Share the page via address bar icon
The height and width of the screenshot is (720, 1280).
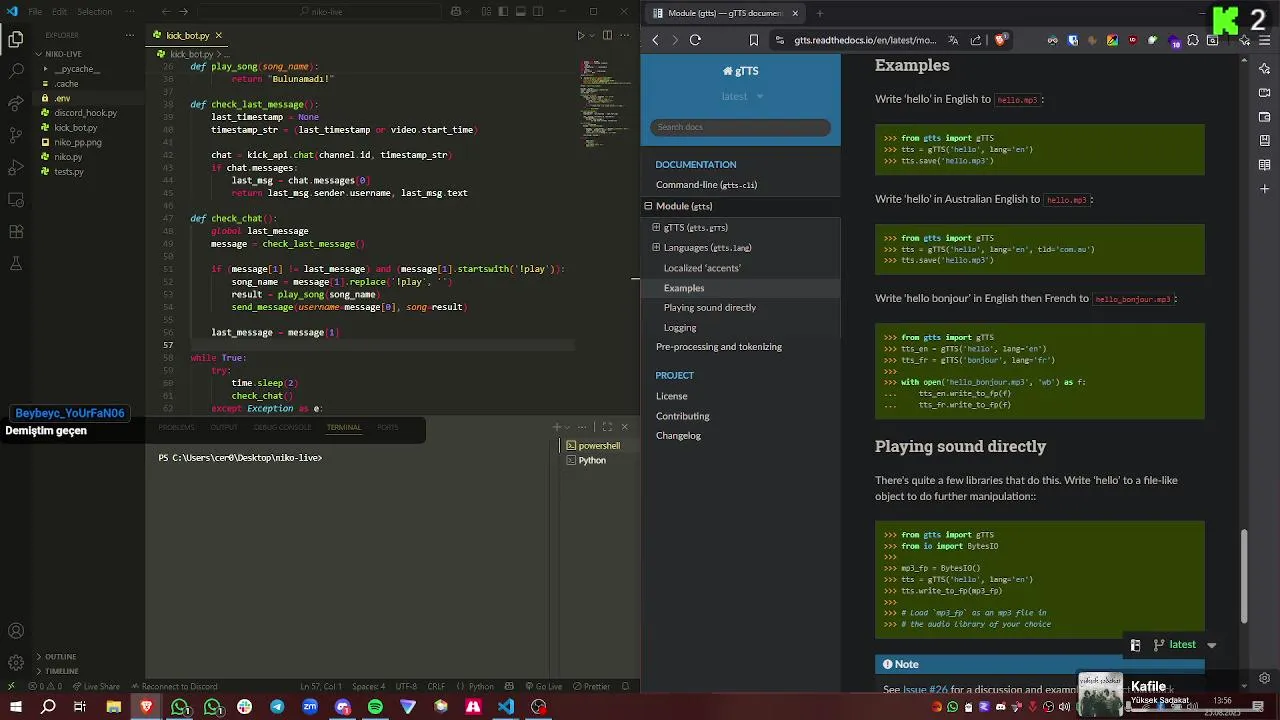click(x=976, y=40)
